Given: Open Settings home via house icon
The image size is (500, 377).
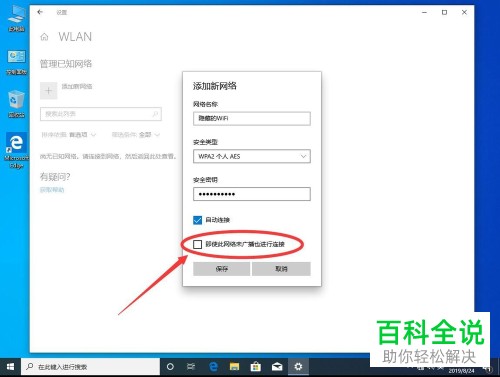Looking at the screenshot, I should [44, 37].
